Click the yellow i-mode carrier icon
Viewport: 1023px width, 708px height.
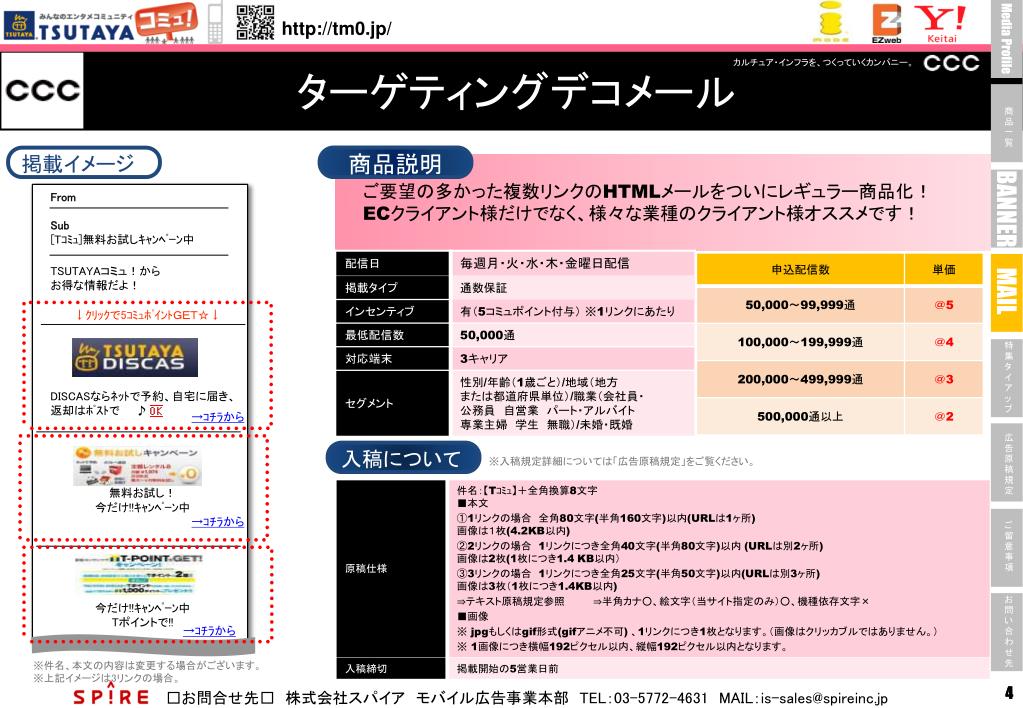click(831, 22)
